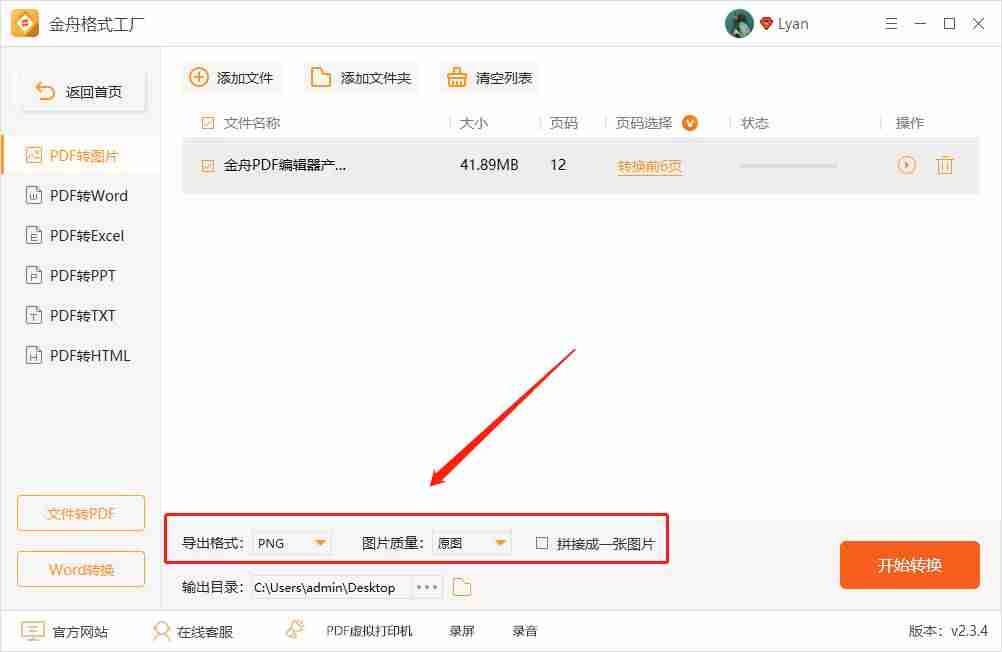This screenshot has height=652, width=1002.
Task: Click the 金舟PDF编辑器产... file name
Action: click(x=284, y=166)
